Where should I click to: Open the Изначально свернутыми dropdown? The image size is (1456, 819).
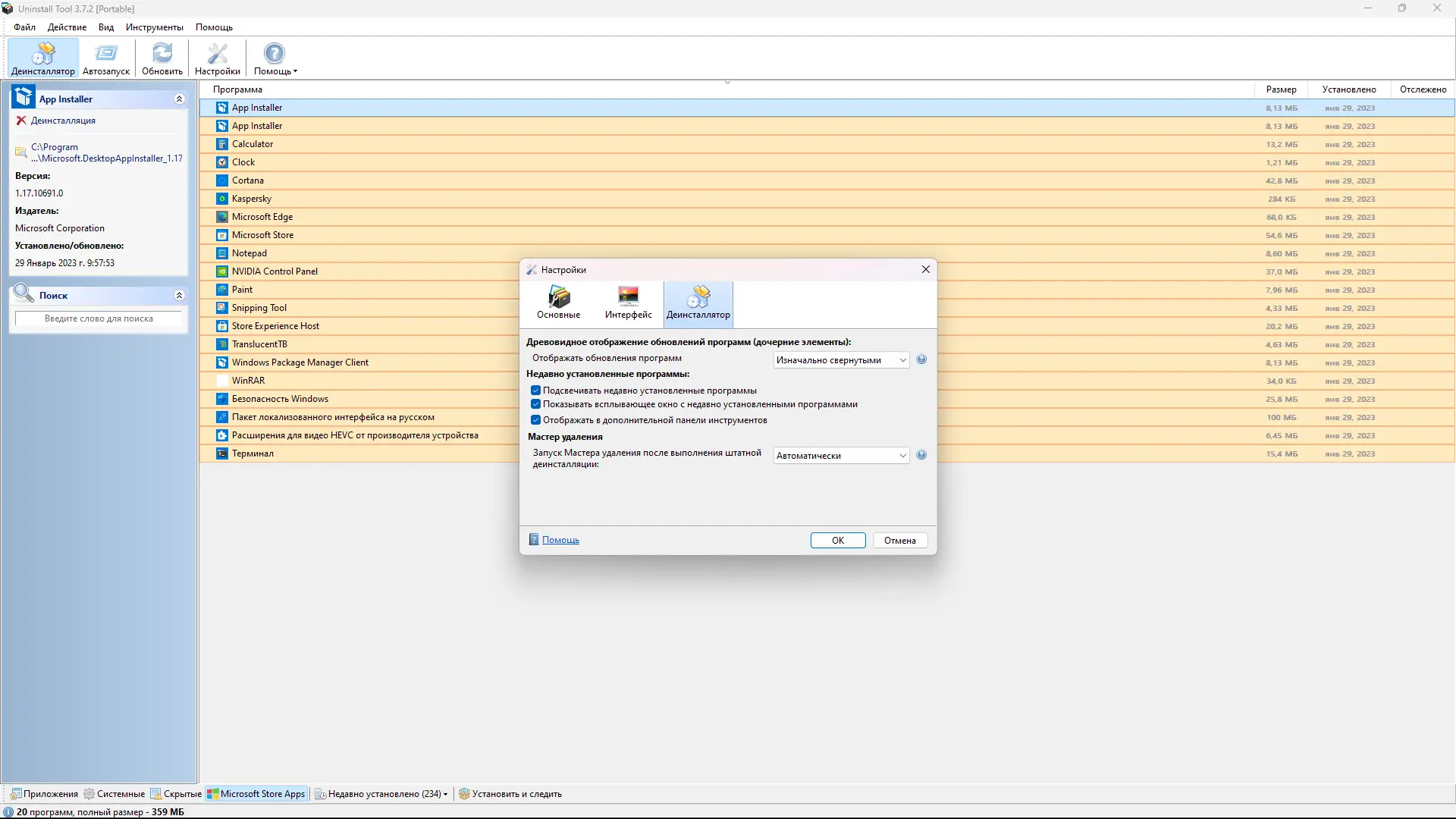(841, 360)
